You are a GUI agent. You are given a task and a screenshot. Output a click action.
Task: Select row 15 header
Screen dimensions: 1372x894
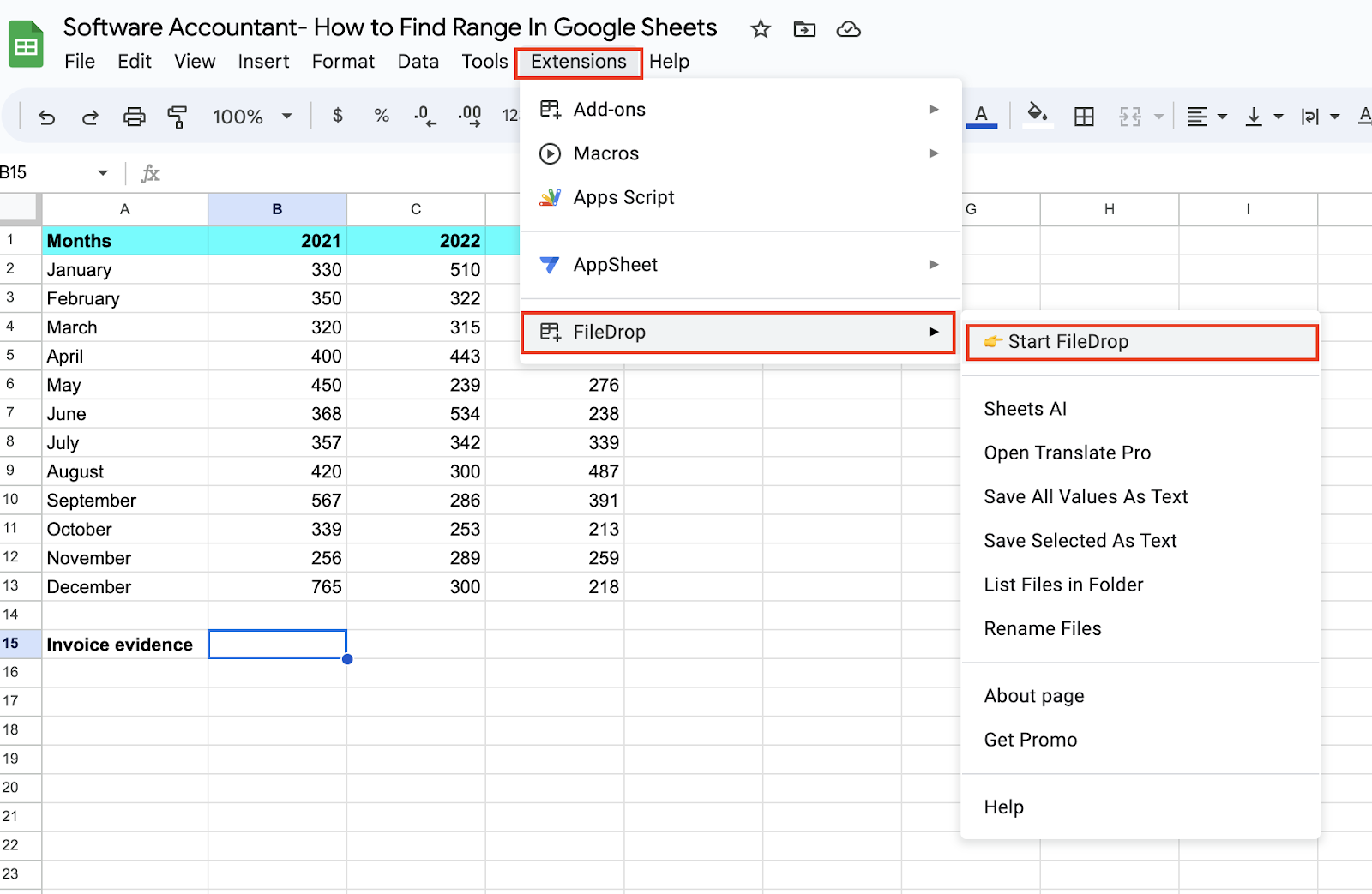pyautogui.click(x=21, y=644)
